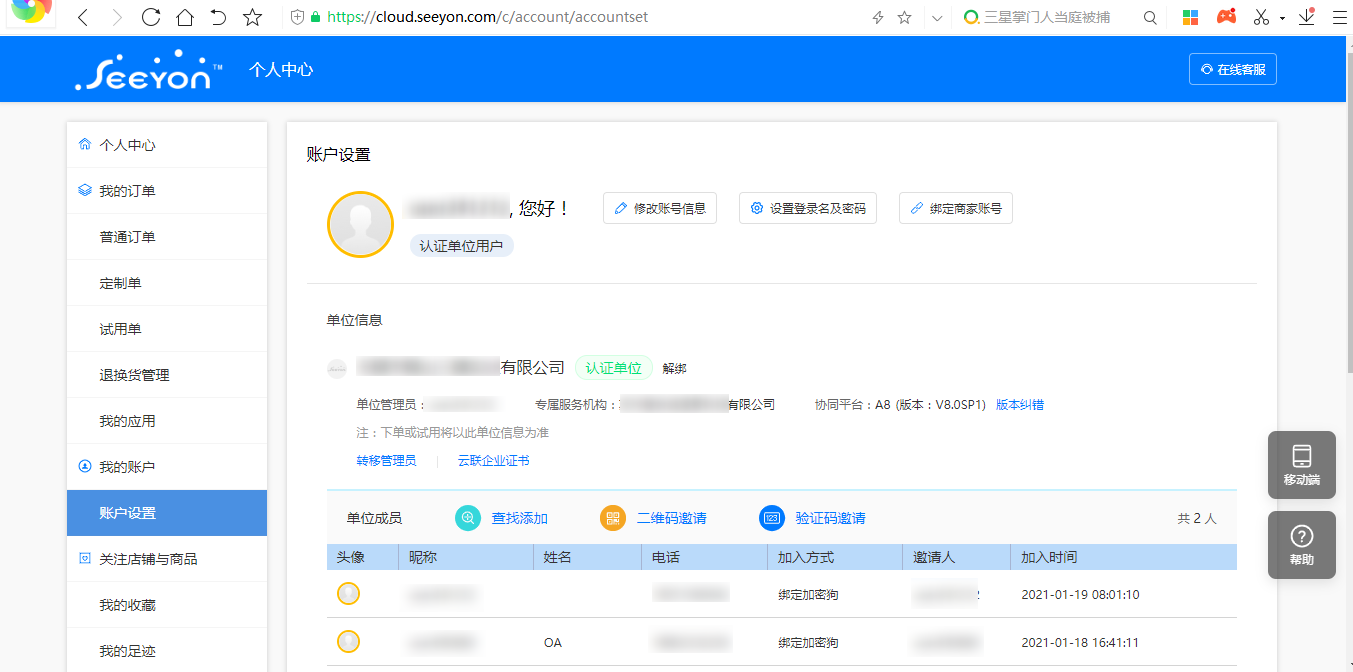The image size is (1353, 672).
Task: Open the 移动端 mobile floating button
Action: click(1301, 465)
